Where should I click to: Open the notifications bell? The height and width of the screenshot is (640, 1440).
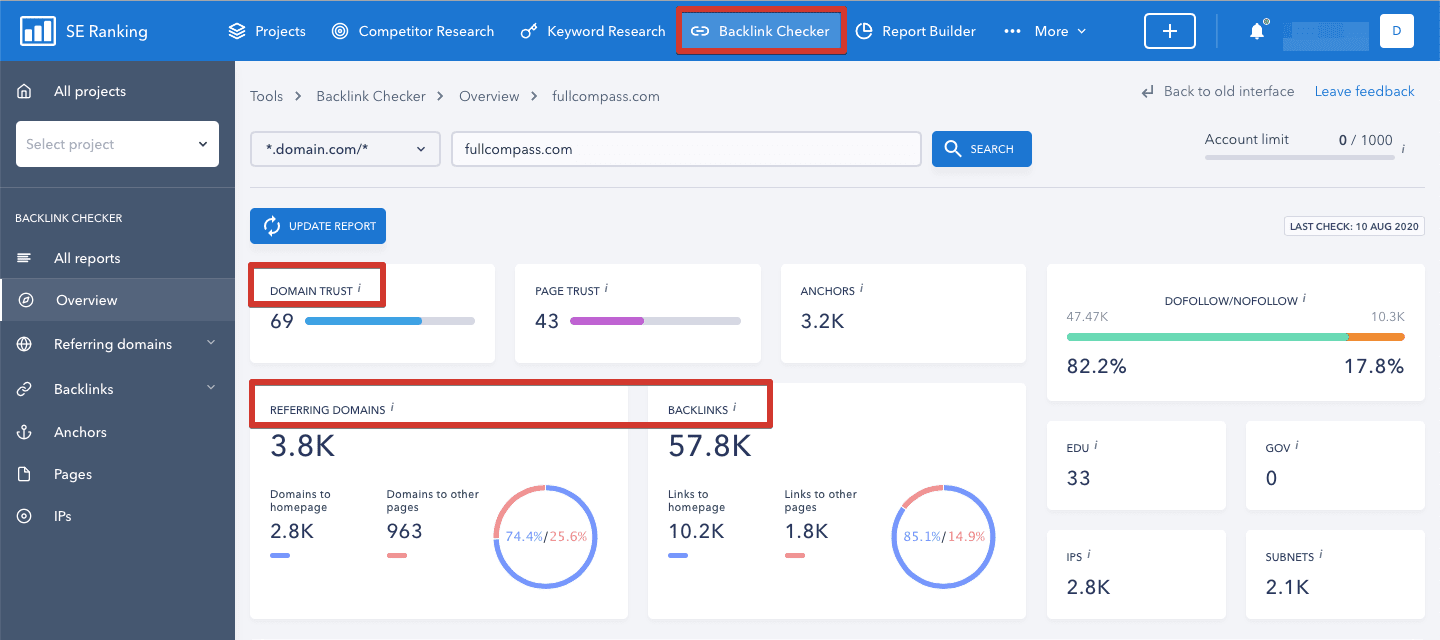click(x=1257, y=31)
